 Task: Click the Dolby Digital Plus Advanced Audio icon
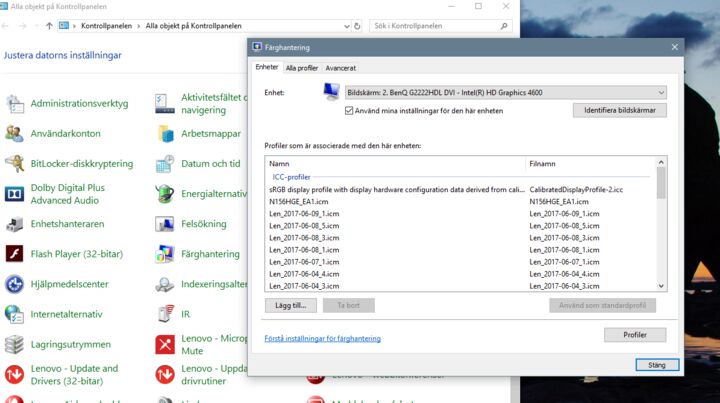coord(14,194)
